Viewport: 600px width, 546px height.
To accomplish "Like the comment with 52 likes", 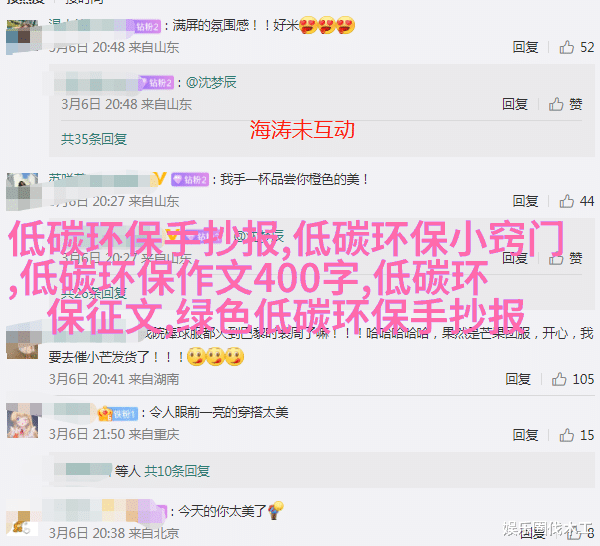I will 566,47.
